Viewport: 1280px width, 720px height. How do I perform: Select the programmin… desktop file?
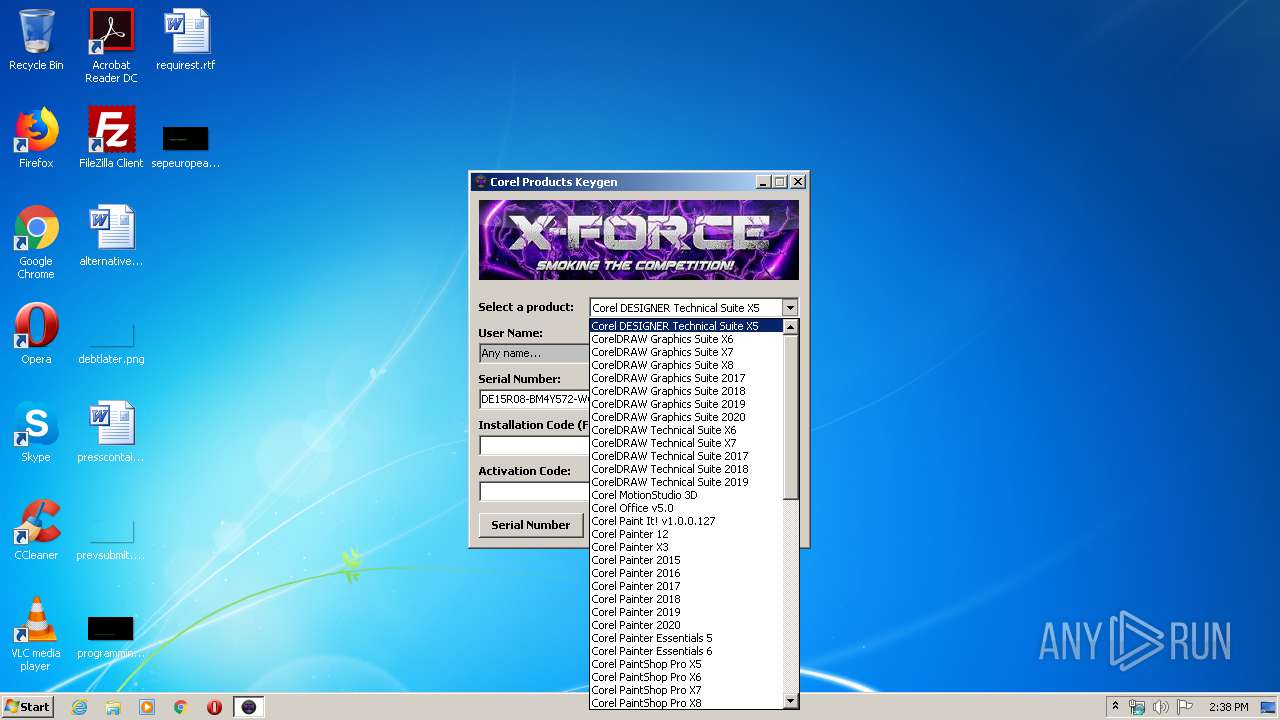111,638
